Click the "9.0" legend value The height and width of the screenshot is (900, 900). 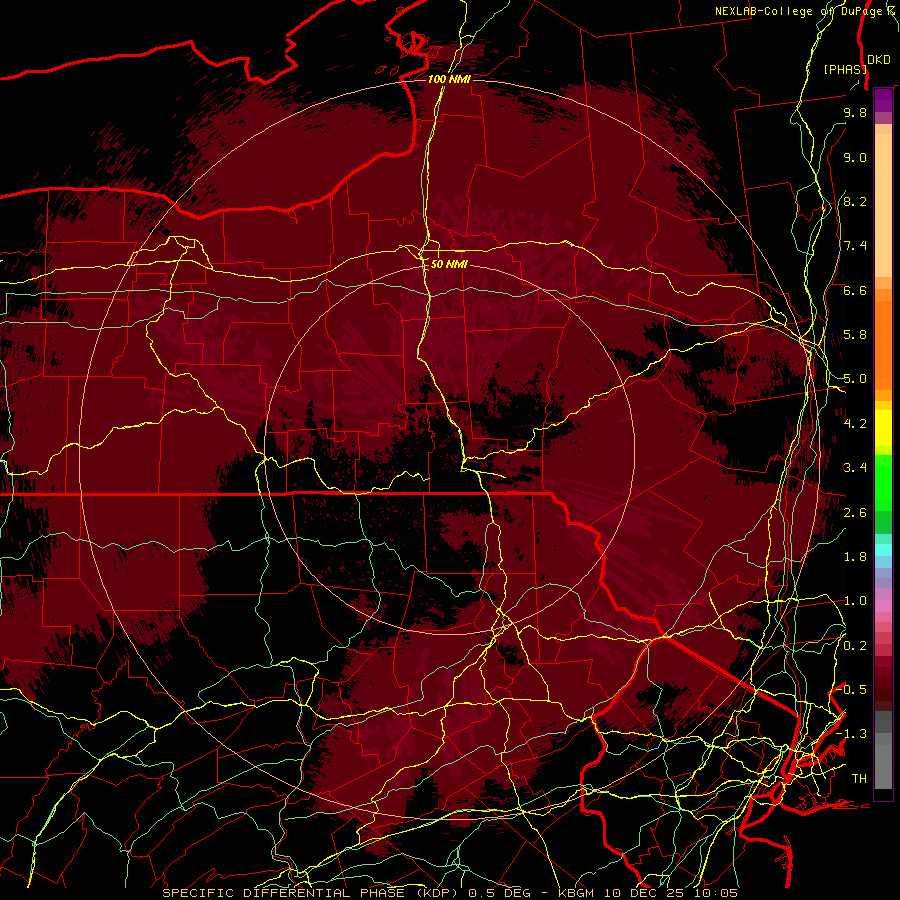[x=855, y=157]
